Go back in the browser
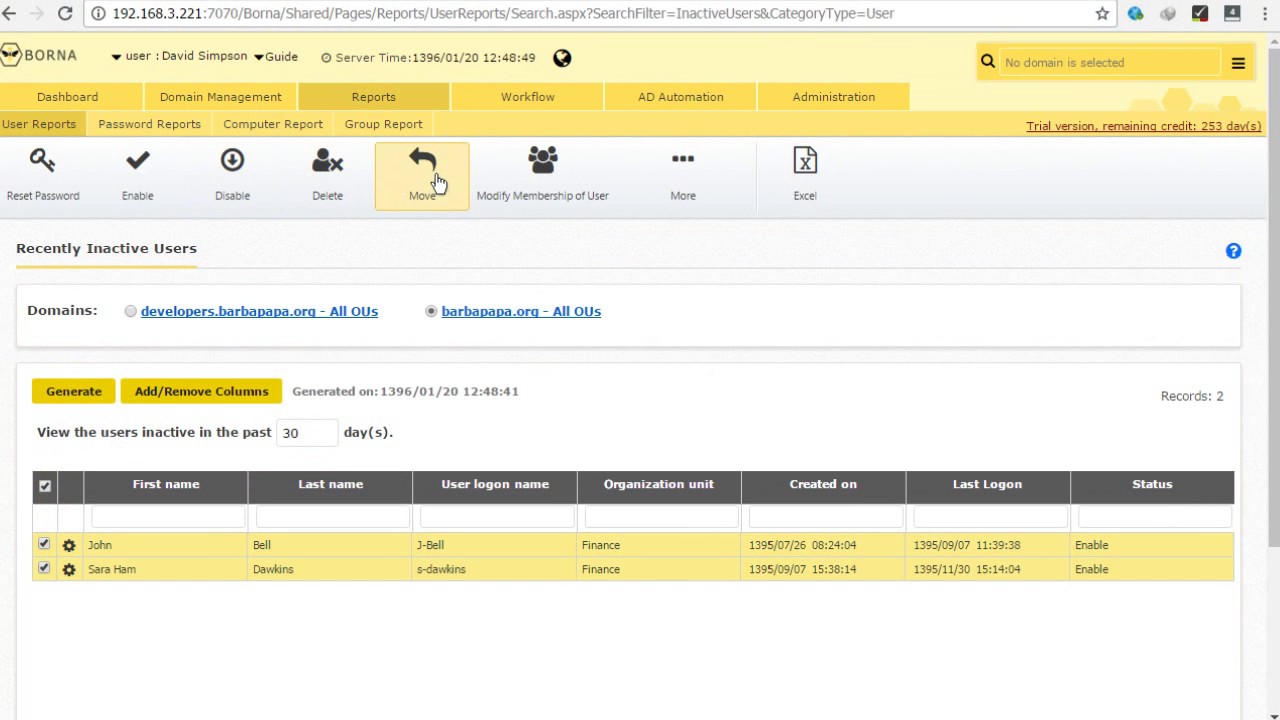This screenshot has height=720, width=1280. click(x=9, y=14)
